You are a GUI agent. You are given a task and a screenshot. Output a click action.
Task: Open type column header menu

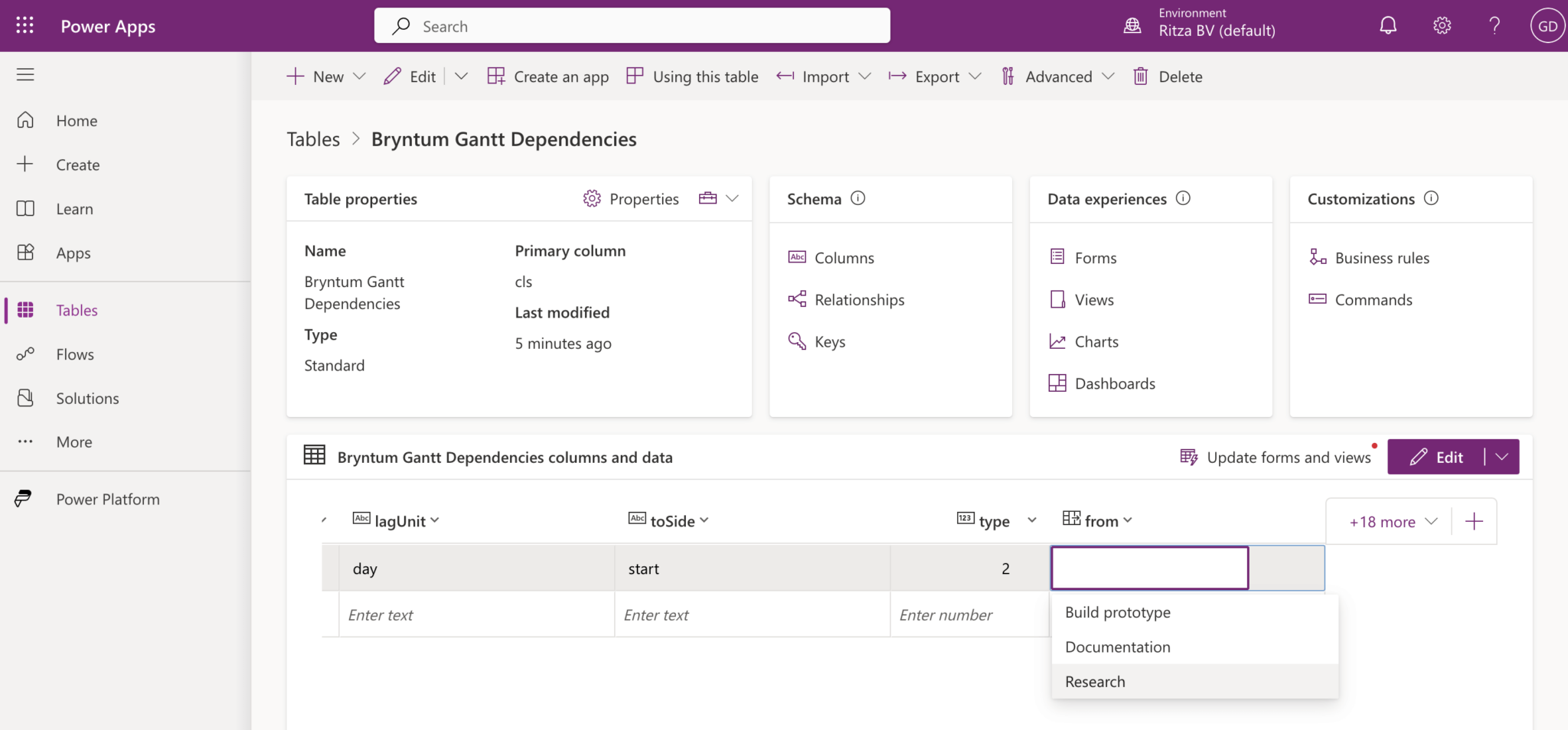[x=1032, y=520]
